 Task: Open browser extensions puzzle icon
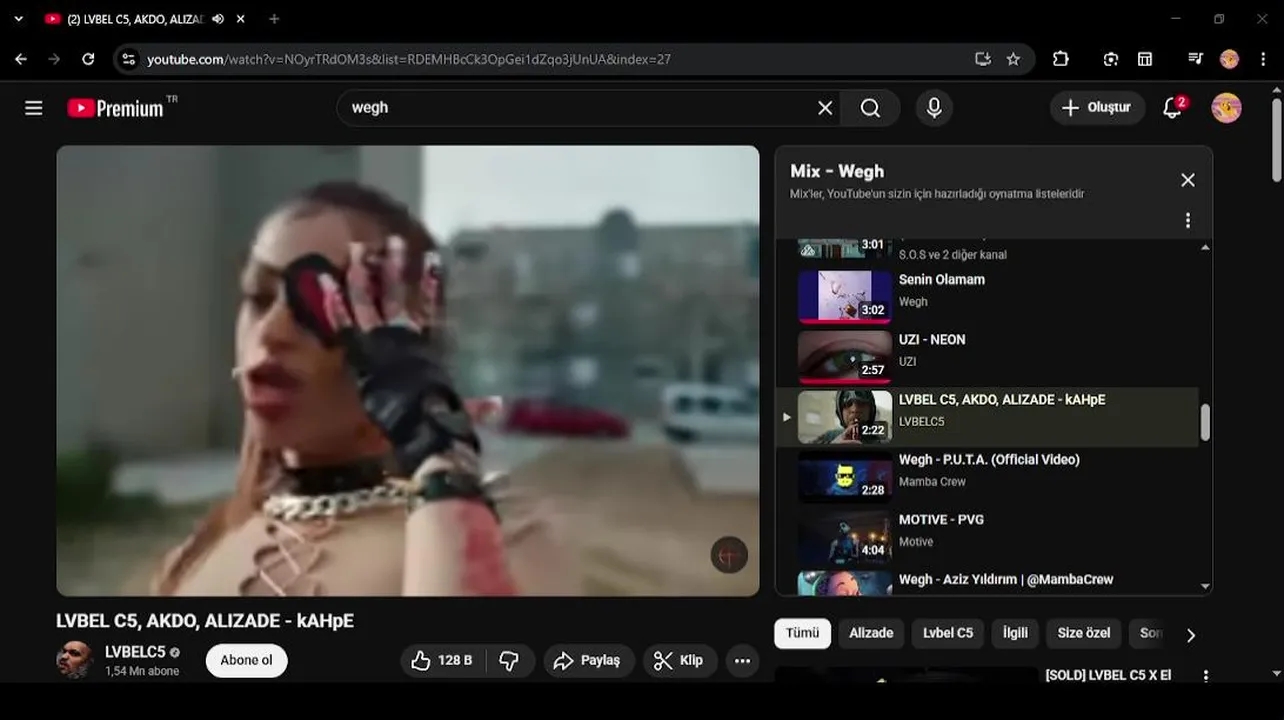pyautogui.click(x=1061, y=59)
